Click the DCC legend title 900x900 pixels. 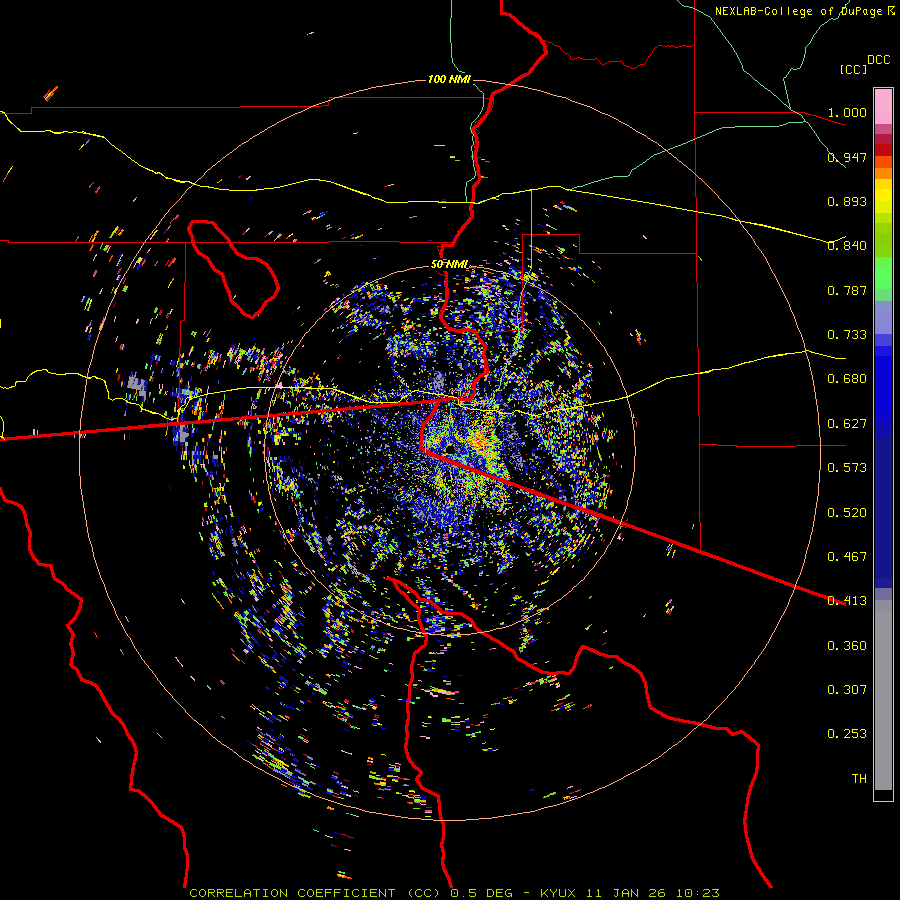click(878, 60)
